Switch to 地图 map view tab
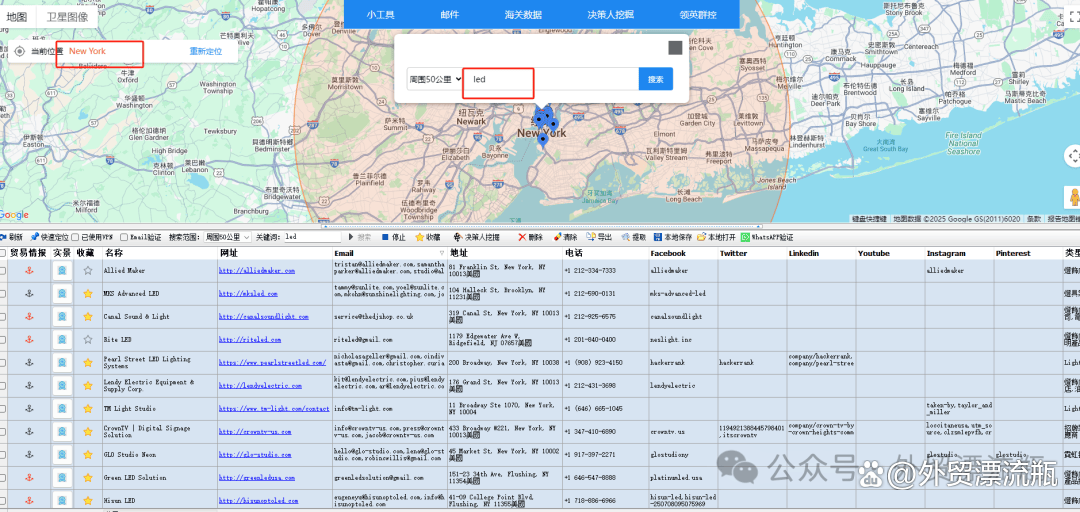This screenshot has height=512, width=1080. (x=17, y=17)
